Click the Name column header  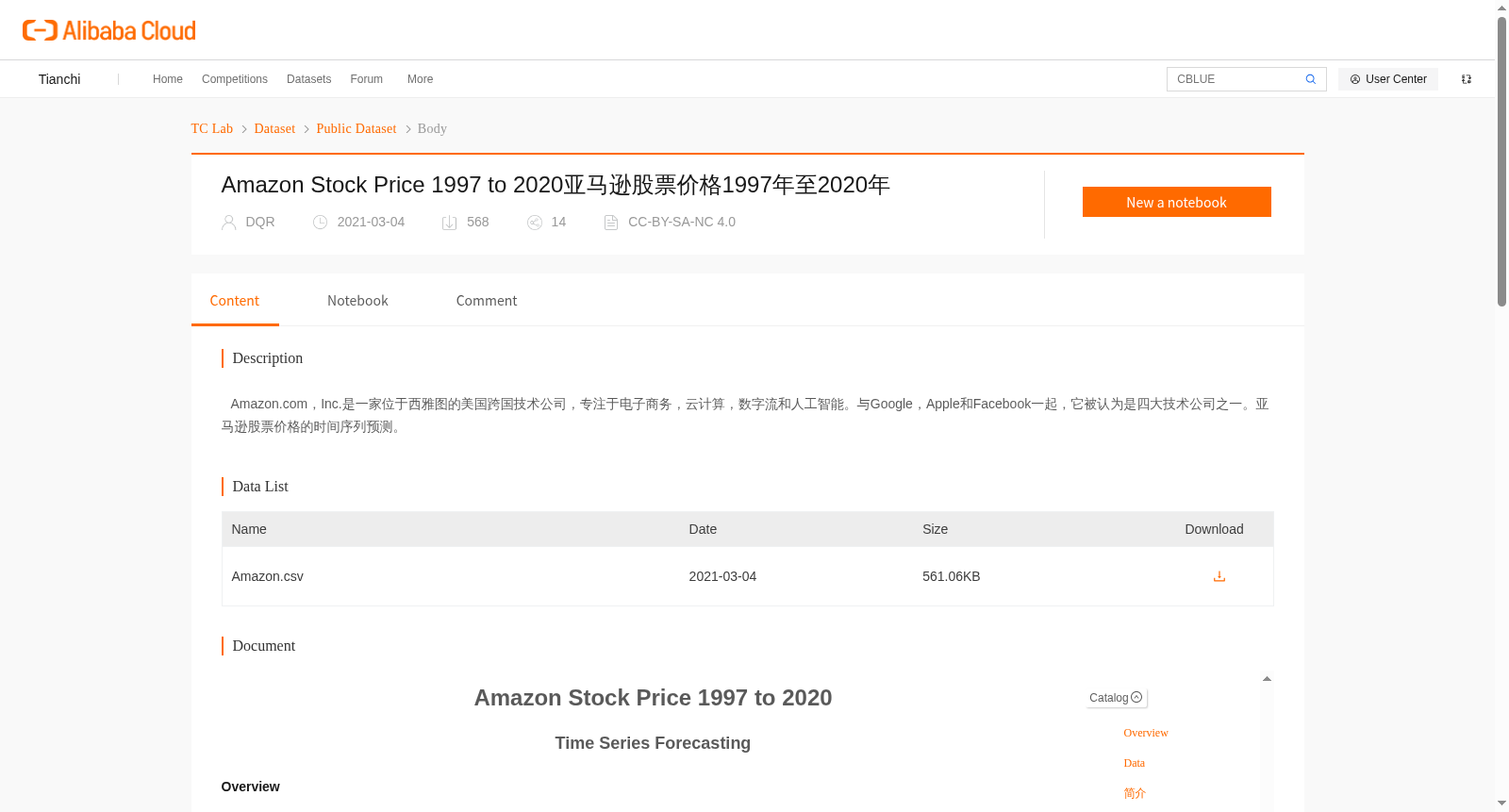pos(249,529)
